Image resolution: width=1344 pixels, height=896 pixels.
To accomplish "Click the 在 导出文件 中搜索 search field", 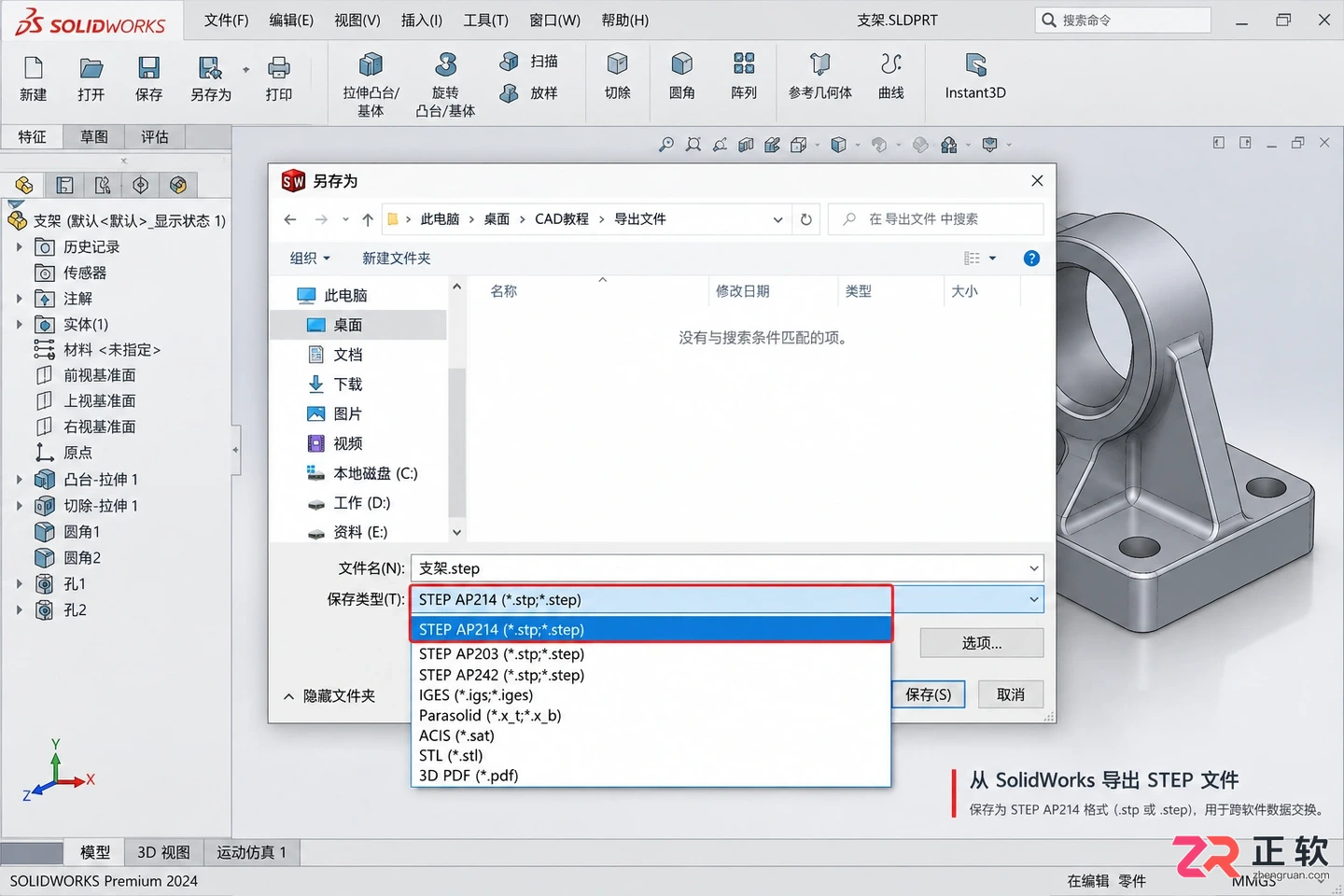I will tap(936, 219).
